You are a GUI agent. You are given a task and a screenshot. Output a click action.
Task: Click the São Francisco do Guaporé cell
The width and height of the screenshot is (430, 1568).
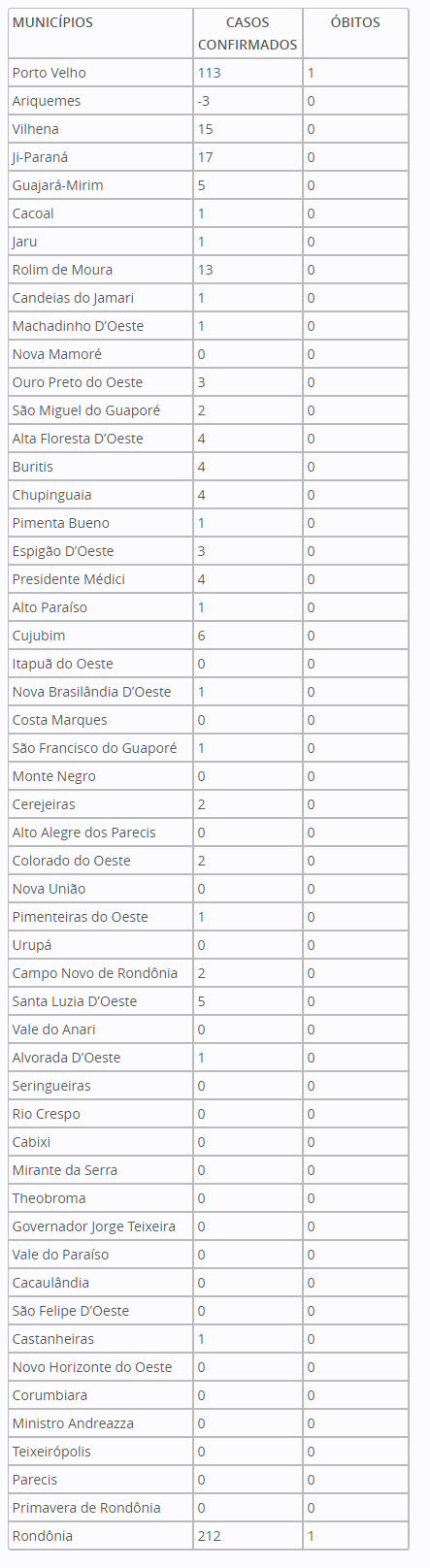[101, 748]
